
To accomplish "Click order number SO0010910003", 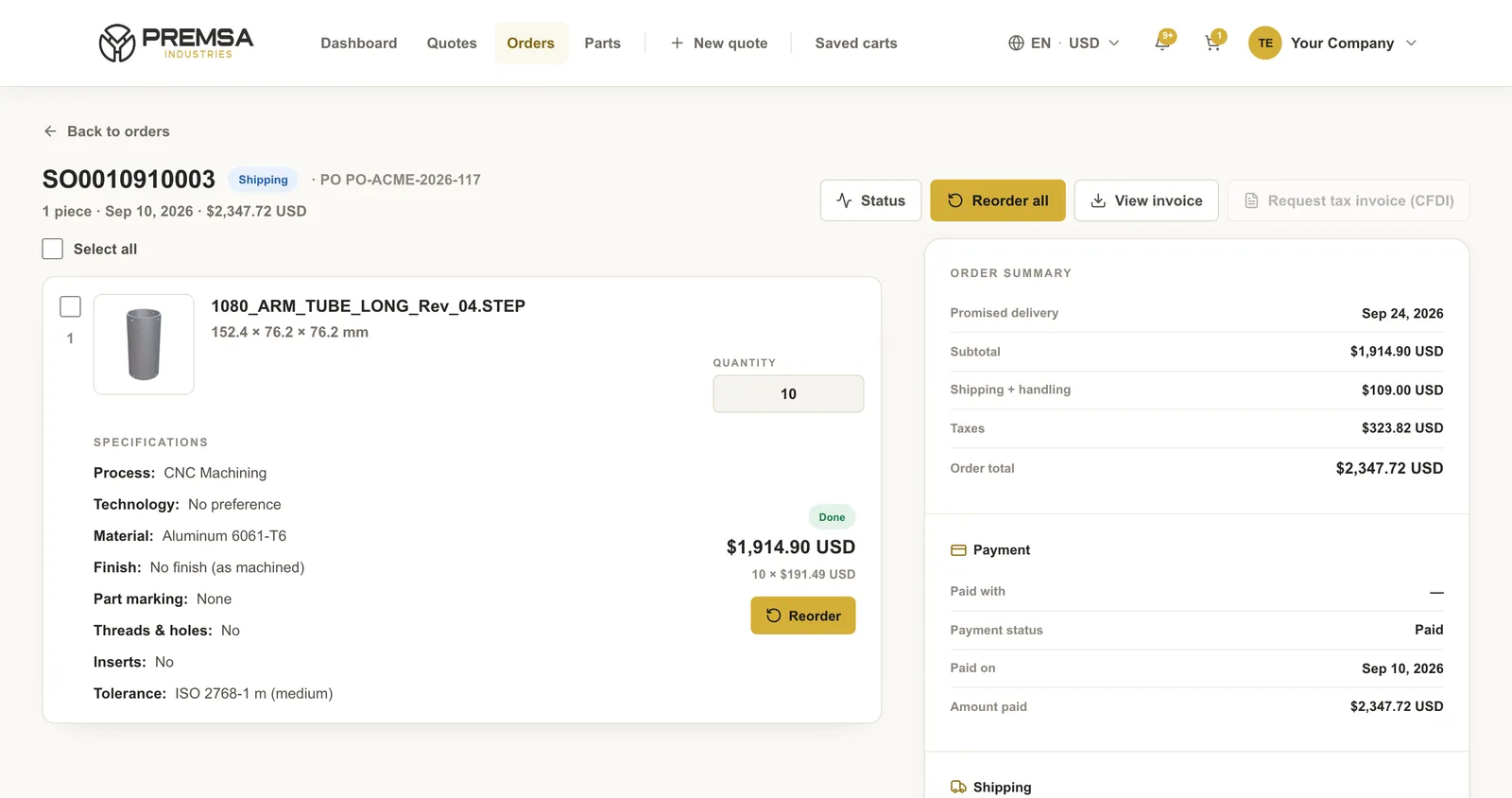I will click(x=129, y=179).
